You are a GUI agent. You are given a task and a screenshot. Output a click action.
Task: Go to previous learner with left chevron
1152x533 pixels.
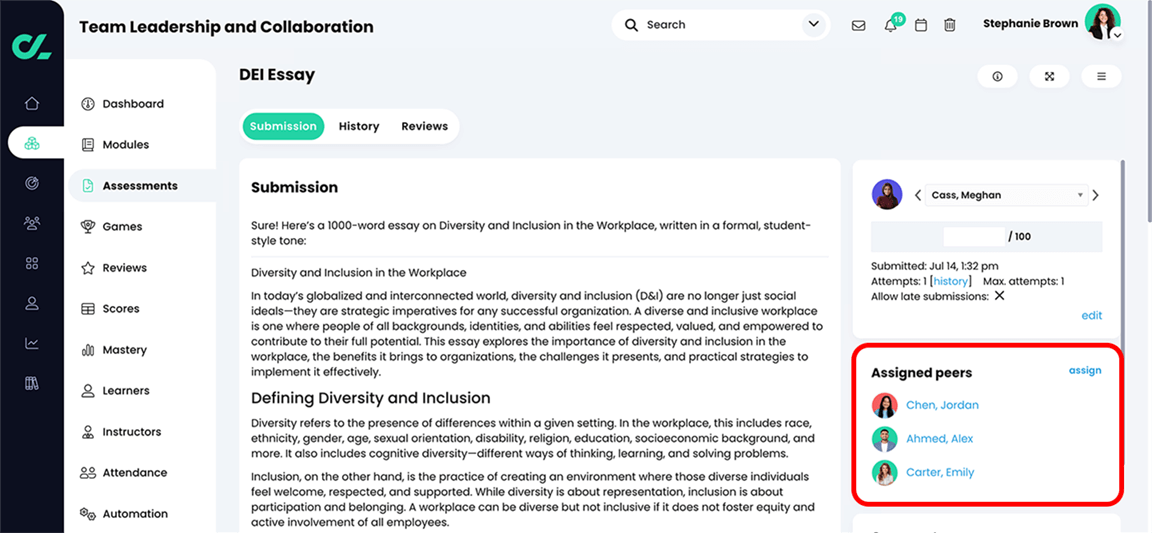tap(918, 195)
